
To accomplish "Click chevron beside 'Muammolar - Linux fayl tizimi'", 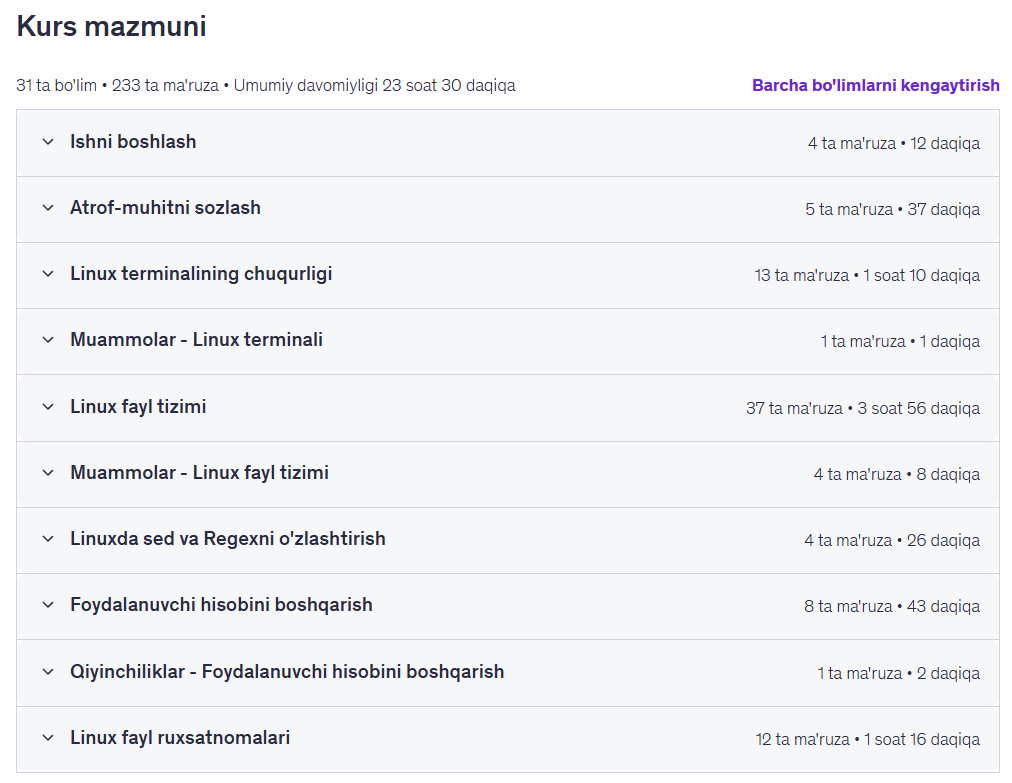I will tap(48, 473).
